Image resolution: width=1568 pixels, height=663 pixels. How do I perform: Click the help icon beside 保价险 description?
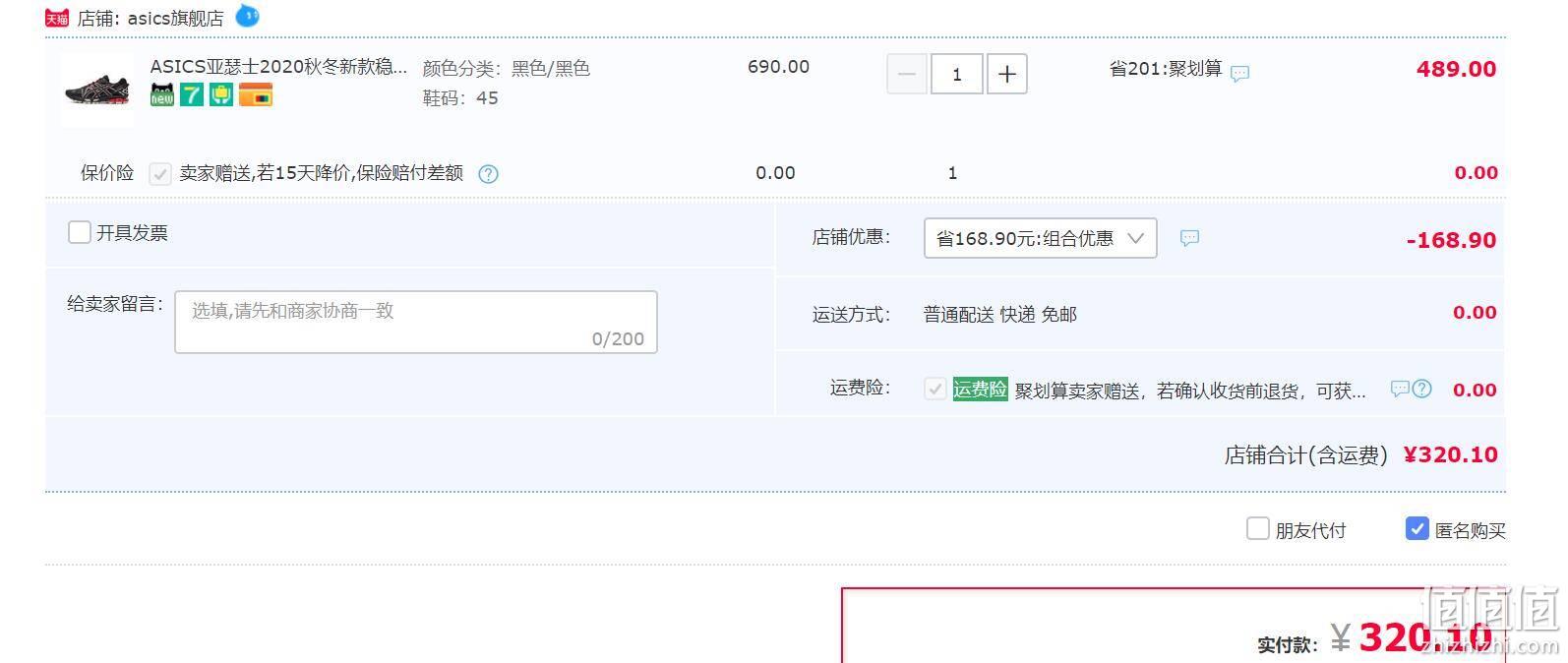488,174
